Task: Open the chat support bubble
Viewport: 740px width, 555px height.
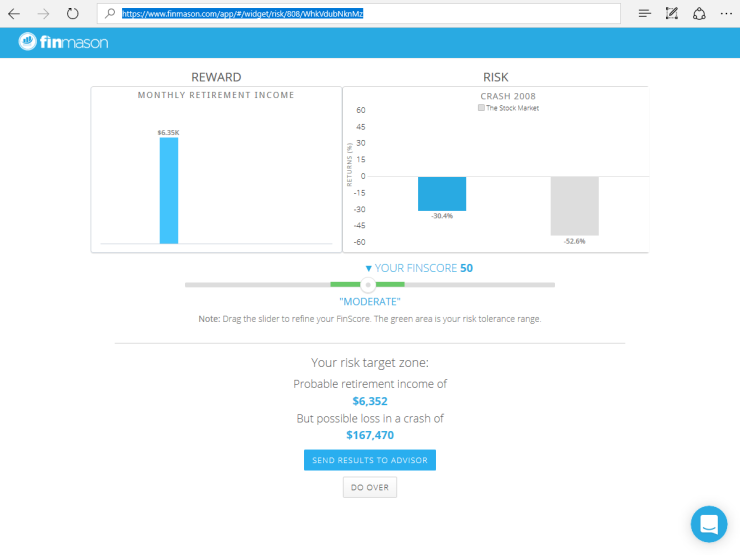Action: tap(709, 524)
